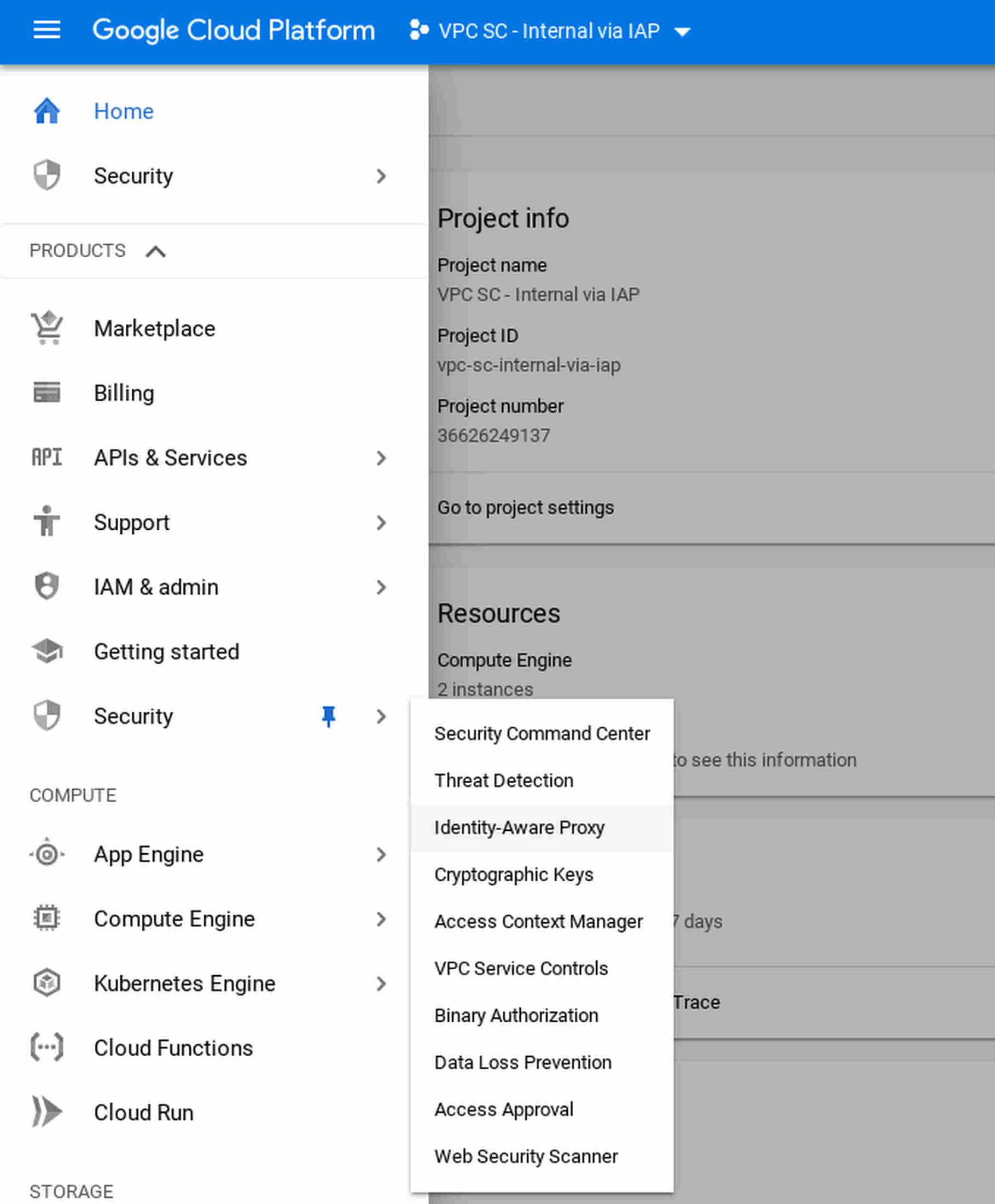Click the Marketplace shopping cart icon
Viewport: 995px width, 1204px height.
48,328
